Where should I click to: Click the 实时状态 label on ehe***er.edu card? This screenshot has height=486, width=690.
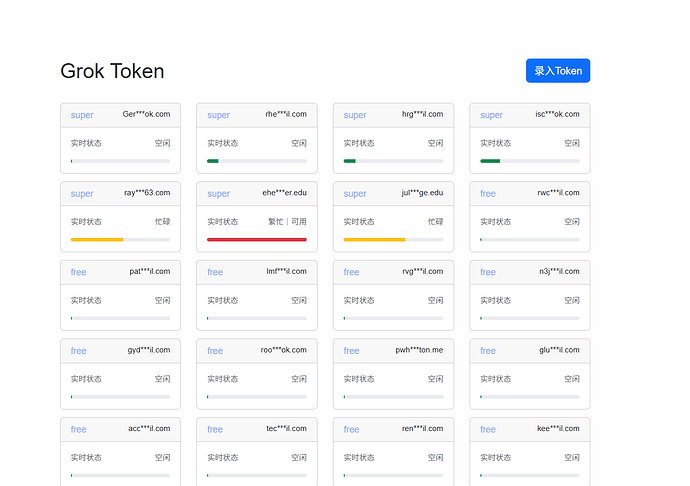pos(223,221)
